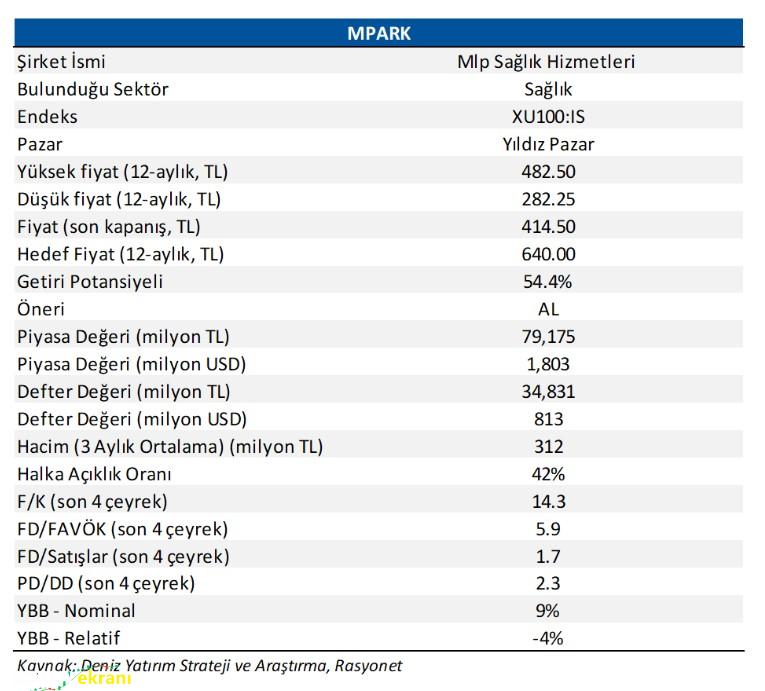Image resolution: width=765 pixels, height=691 pixels.
Task: Select the 414.50 last closing price
Action: point(548,227)
